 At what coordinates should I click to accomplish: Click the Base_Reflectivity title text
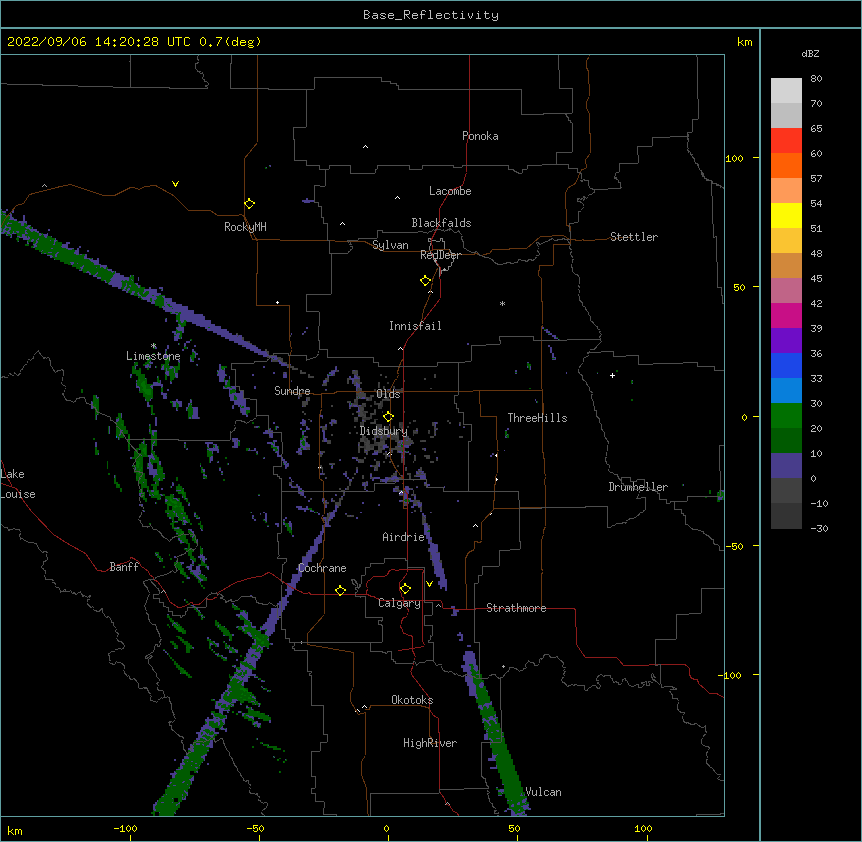(x=430, y=15)
